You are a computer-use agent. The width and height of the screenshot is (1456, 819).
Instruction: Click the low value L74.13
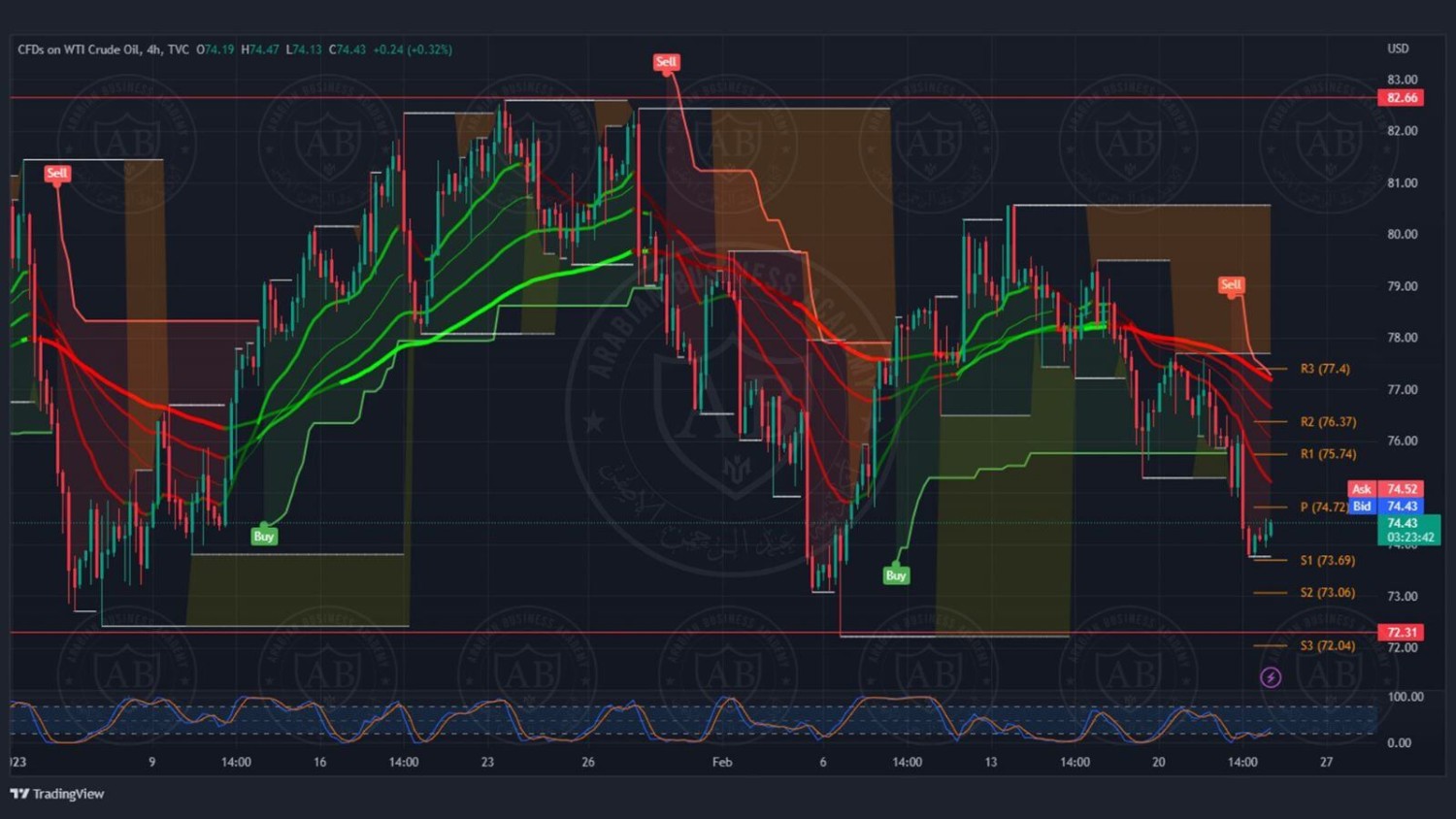[x=304, y=49]
